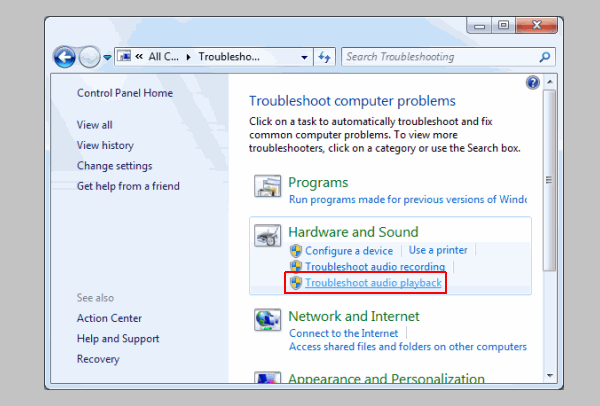Open Help via blue question mark icon
This screenshot has height=406, width=600.
(x=533, y=82)
